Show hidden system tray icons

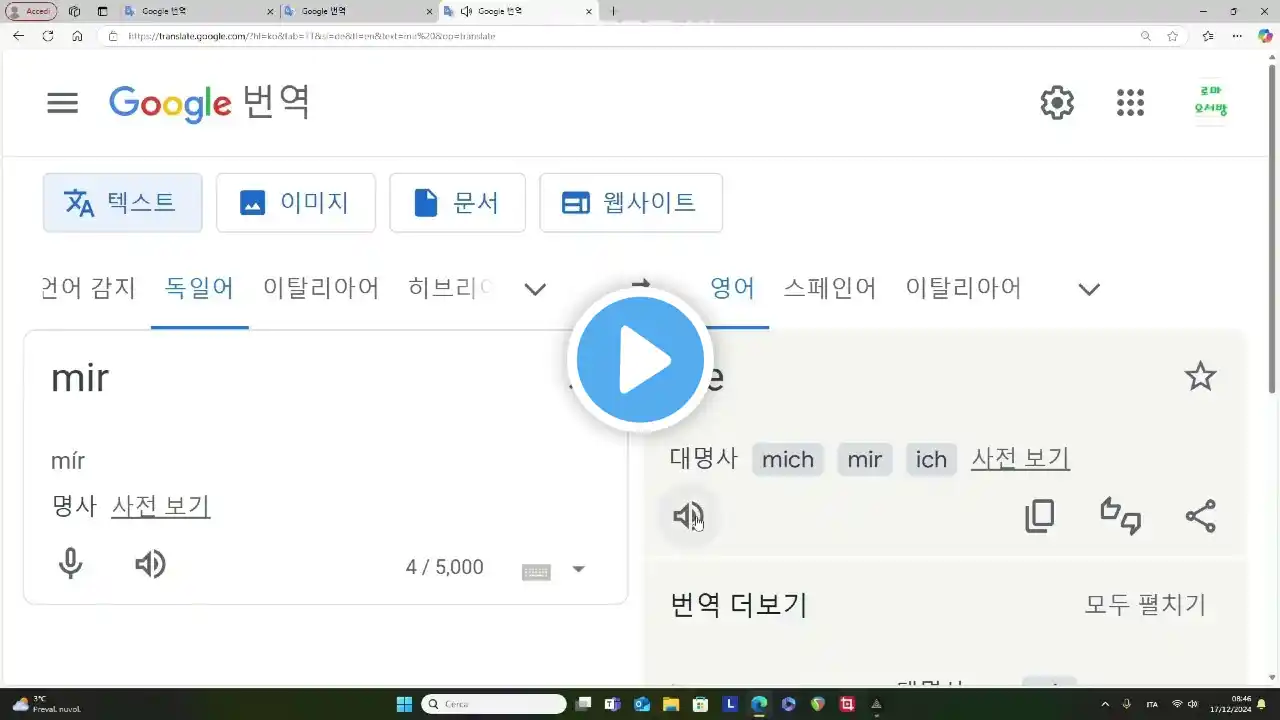click(x=1105, y=704)
